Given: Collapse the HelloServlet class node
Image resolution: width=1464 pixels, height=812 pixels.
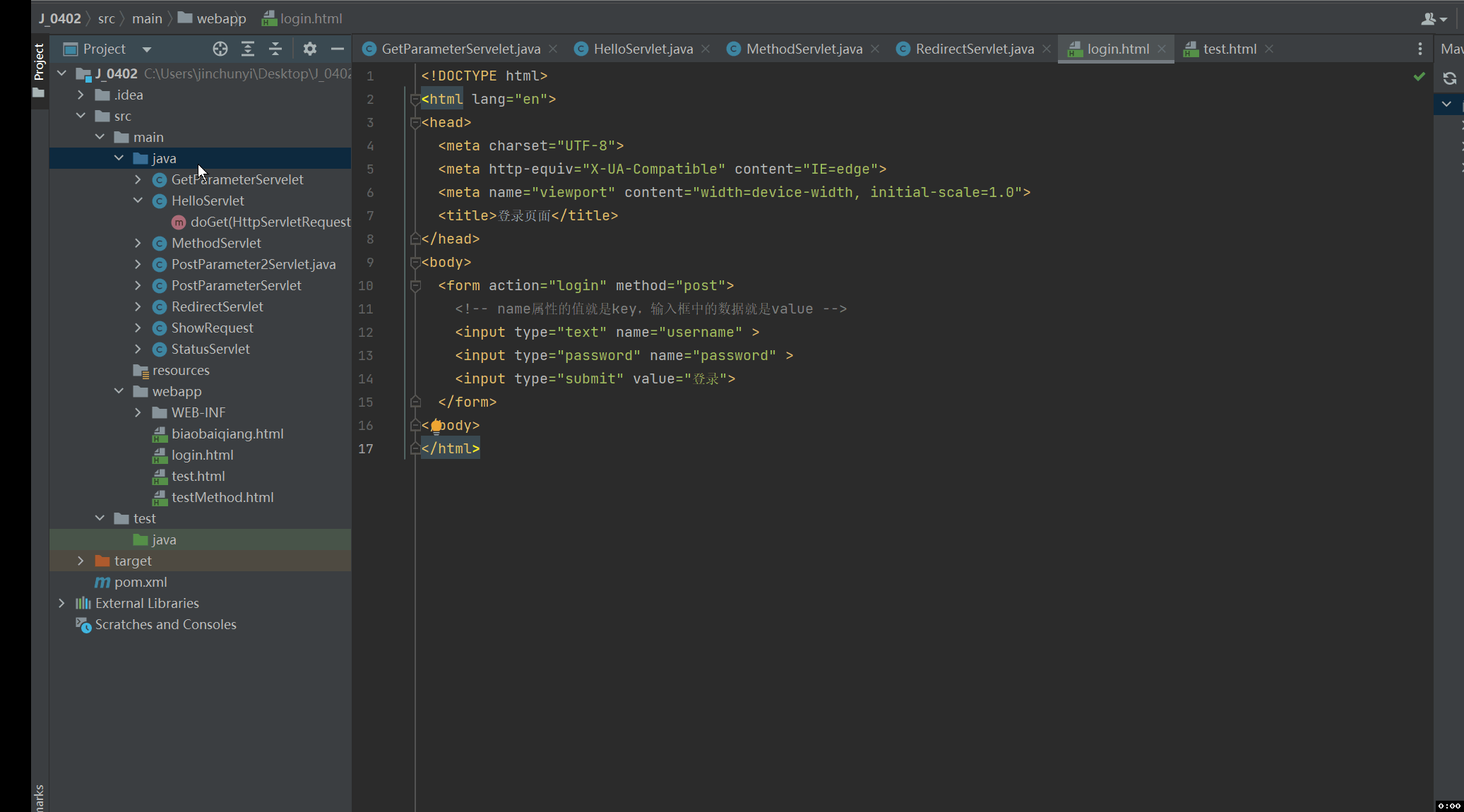Looking at the screenshot, I should (138, 201).
